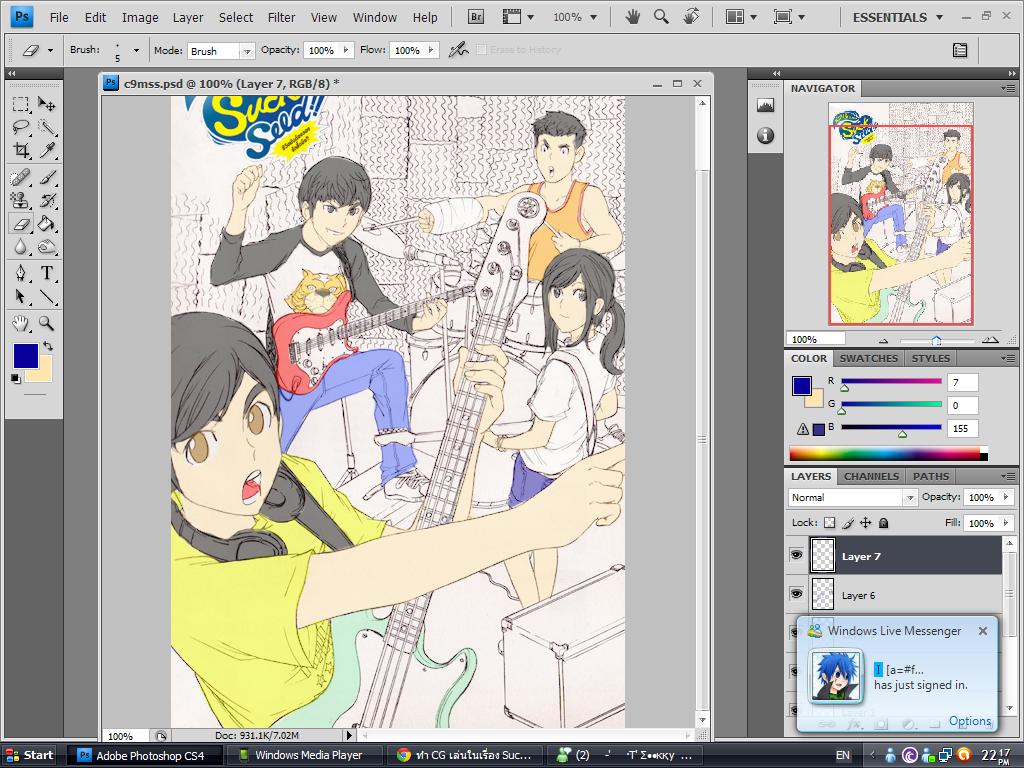The width and height of the screenshot is (1024, 768).
Task: Open the eraser Mode dropdown
Action: (220, 50)
